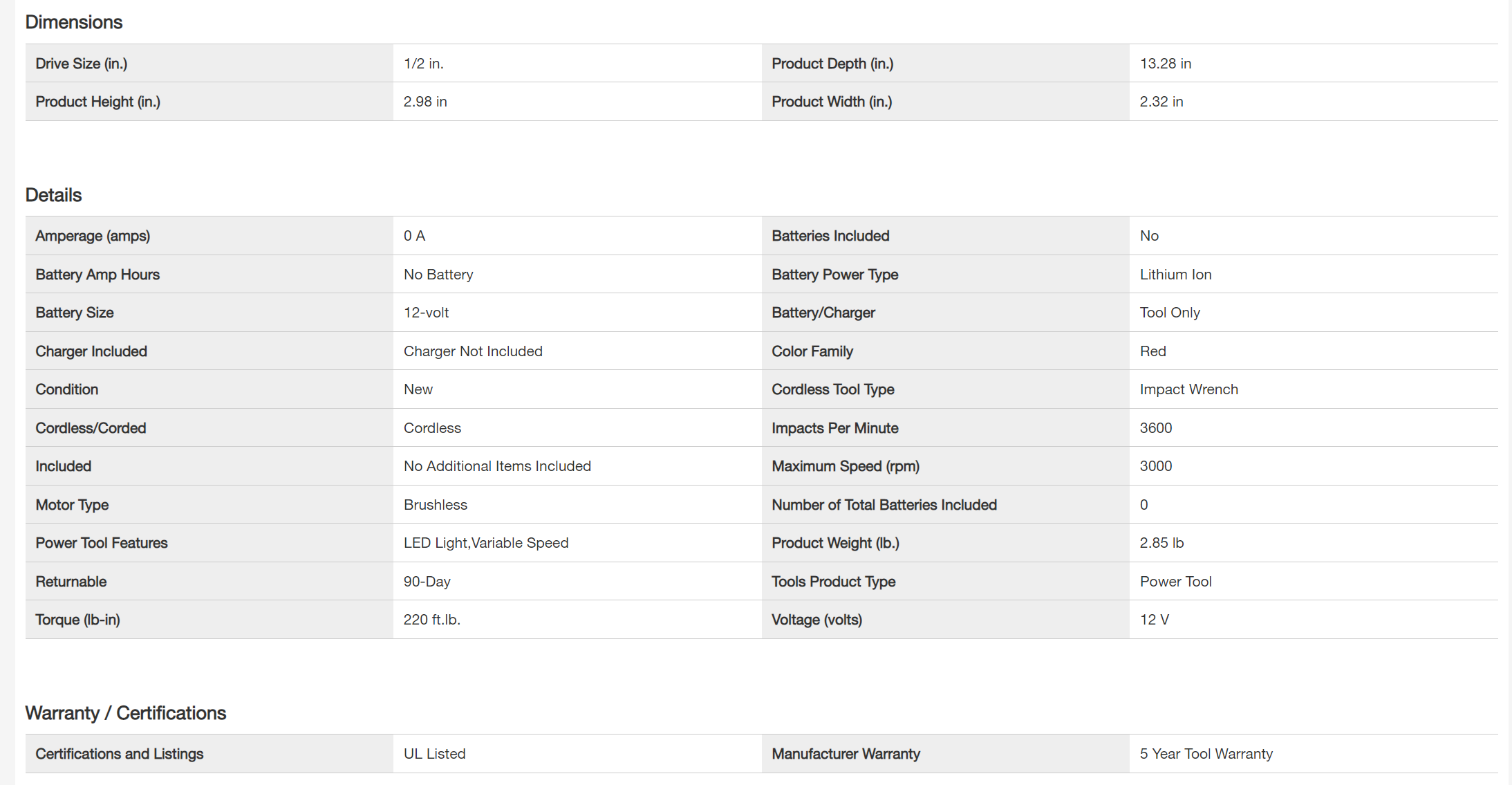The image size is (1512, 785).
Task: Select the Product Height (in.) label
Action: click(x=97, y=102)
